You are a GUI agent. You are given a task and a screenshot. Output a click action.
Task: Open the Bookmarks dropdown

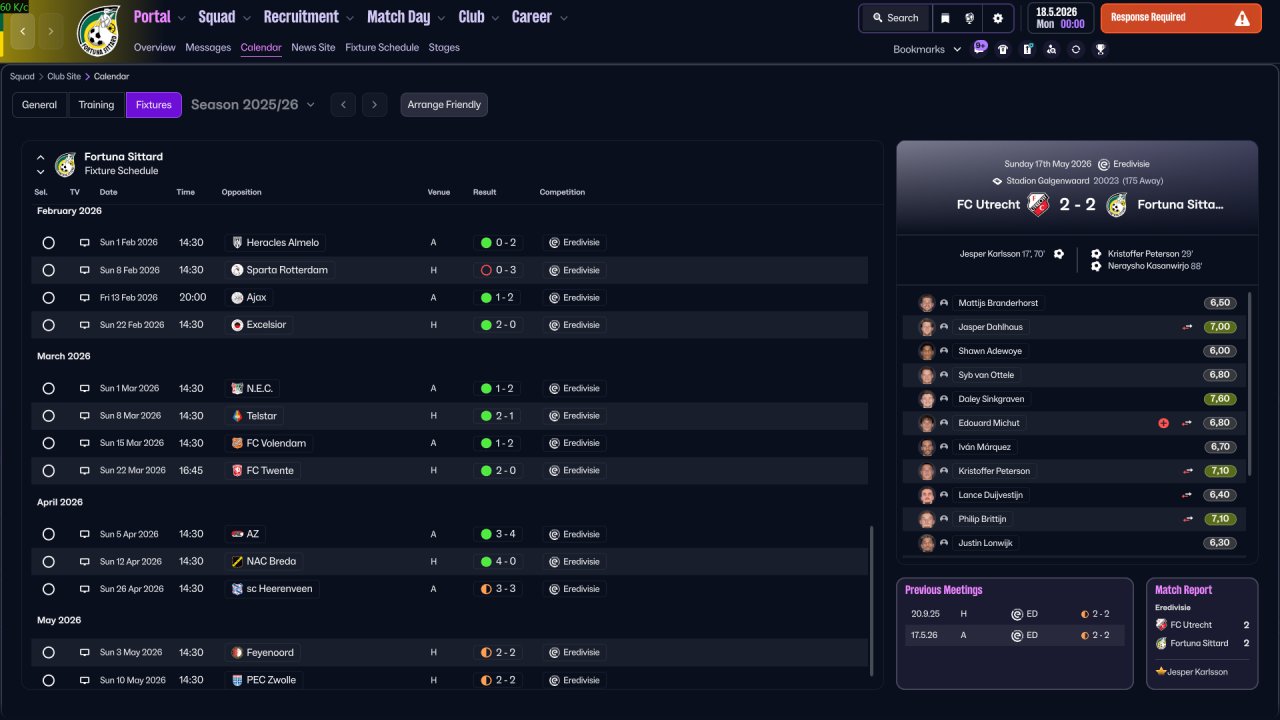coord(927,49)
